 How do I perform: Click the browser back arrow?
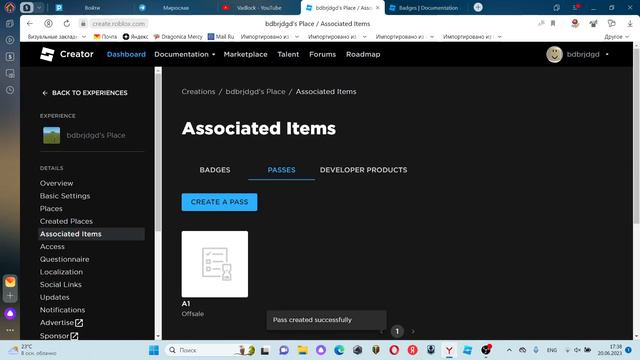pos(30,24)
